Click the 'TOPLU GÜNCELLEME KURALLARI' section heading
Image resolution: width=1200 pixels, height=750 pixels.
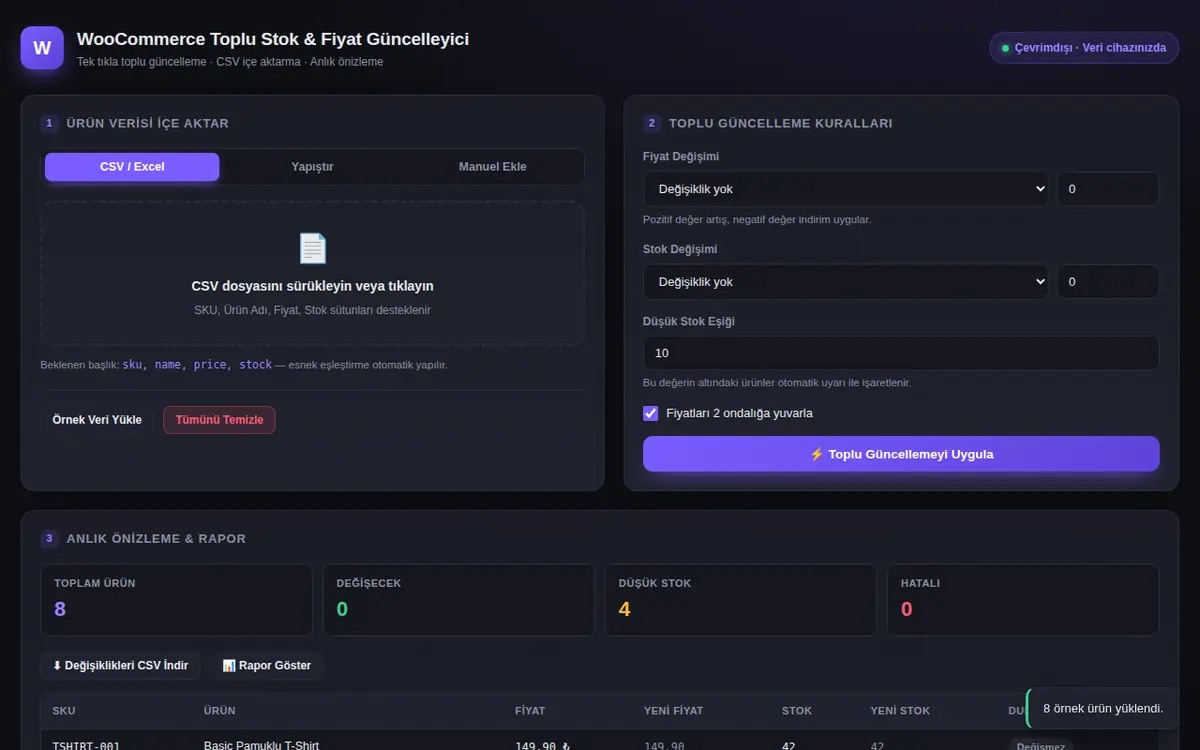781,124
